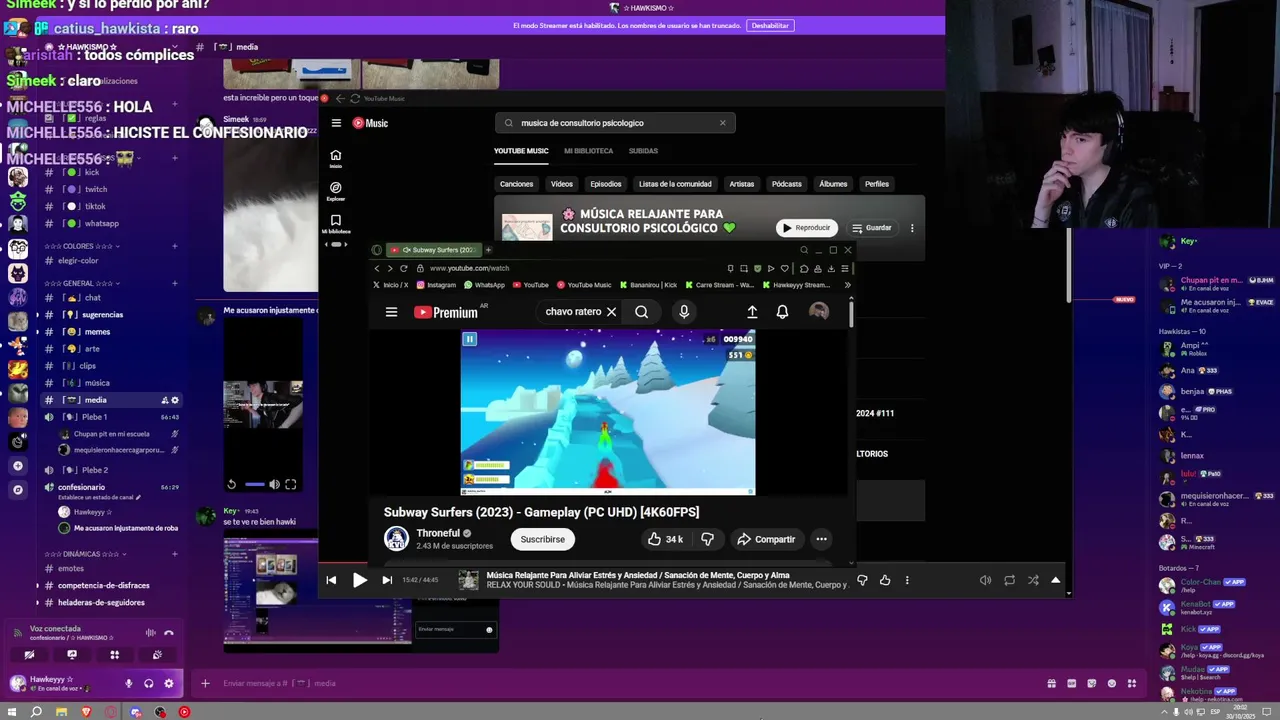Add attachment with plus in message bar
Viewport: 1280px width, 720px height.
205,683
